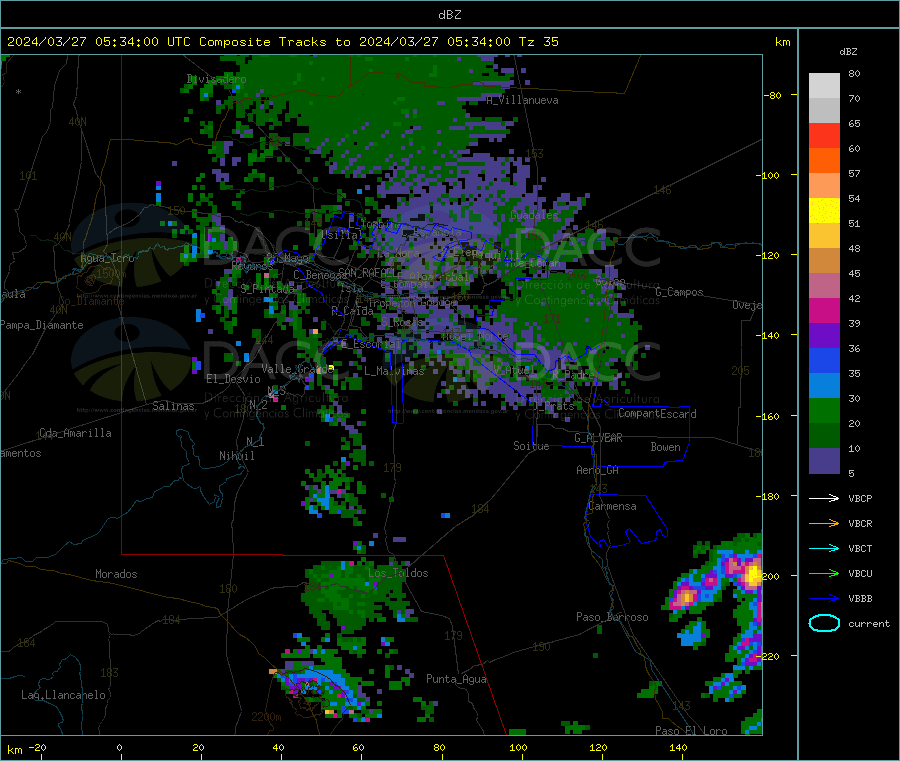The image size is (900, 761).
Task: Click the 100 km horizontal axis tick label
Action: tap(518, 747)
